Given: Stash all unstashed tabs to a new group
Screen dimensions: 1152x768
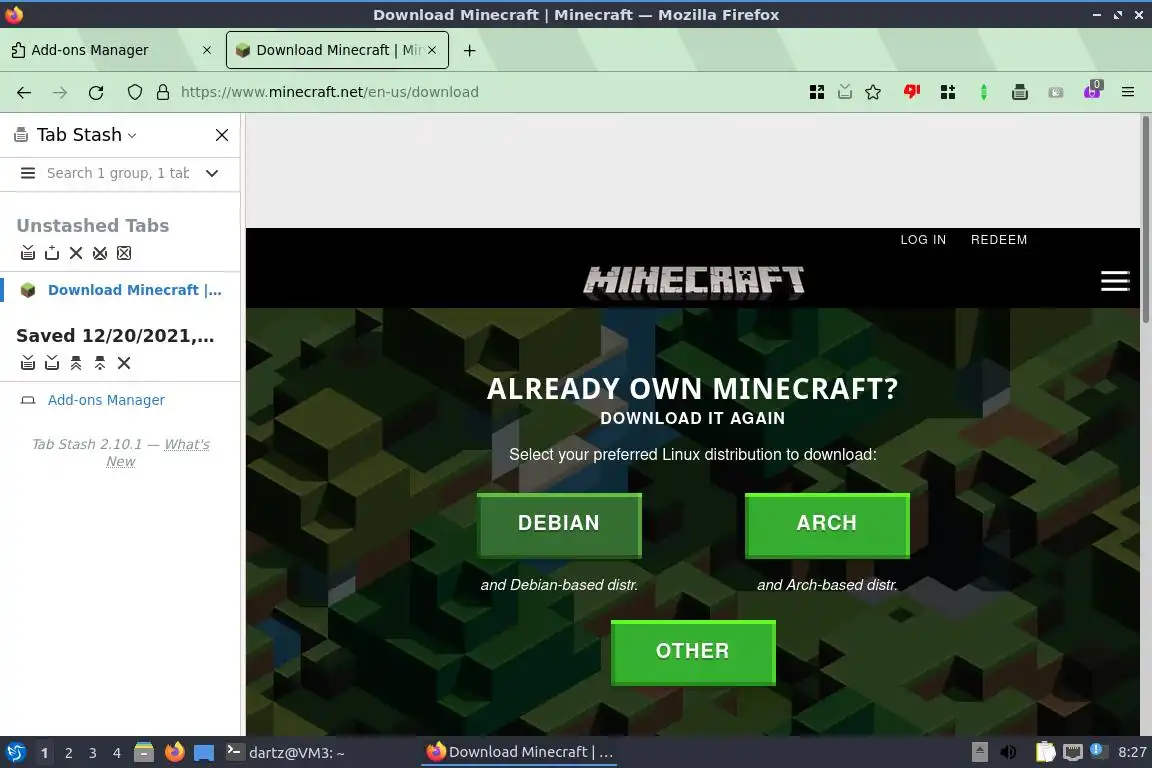Looking at the screenshot, I should (x=28, y=253).
